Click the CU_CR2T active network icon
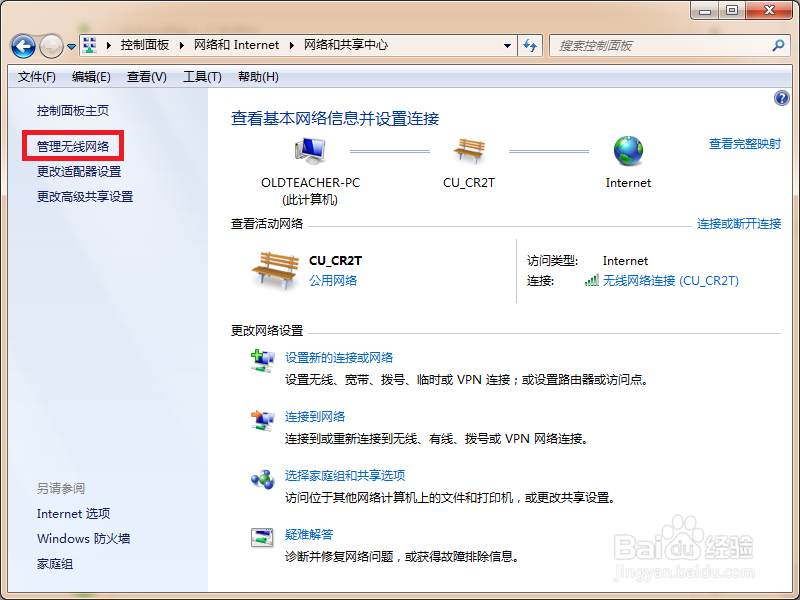This screenshot has height=600, width=800. [x=275, y=268]
